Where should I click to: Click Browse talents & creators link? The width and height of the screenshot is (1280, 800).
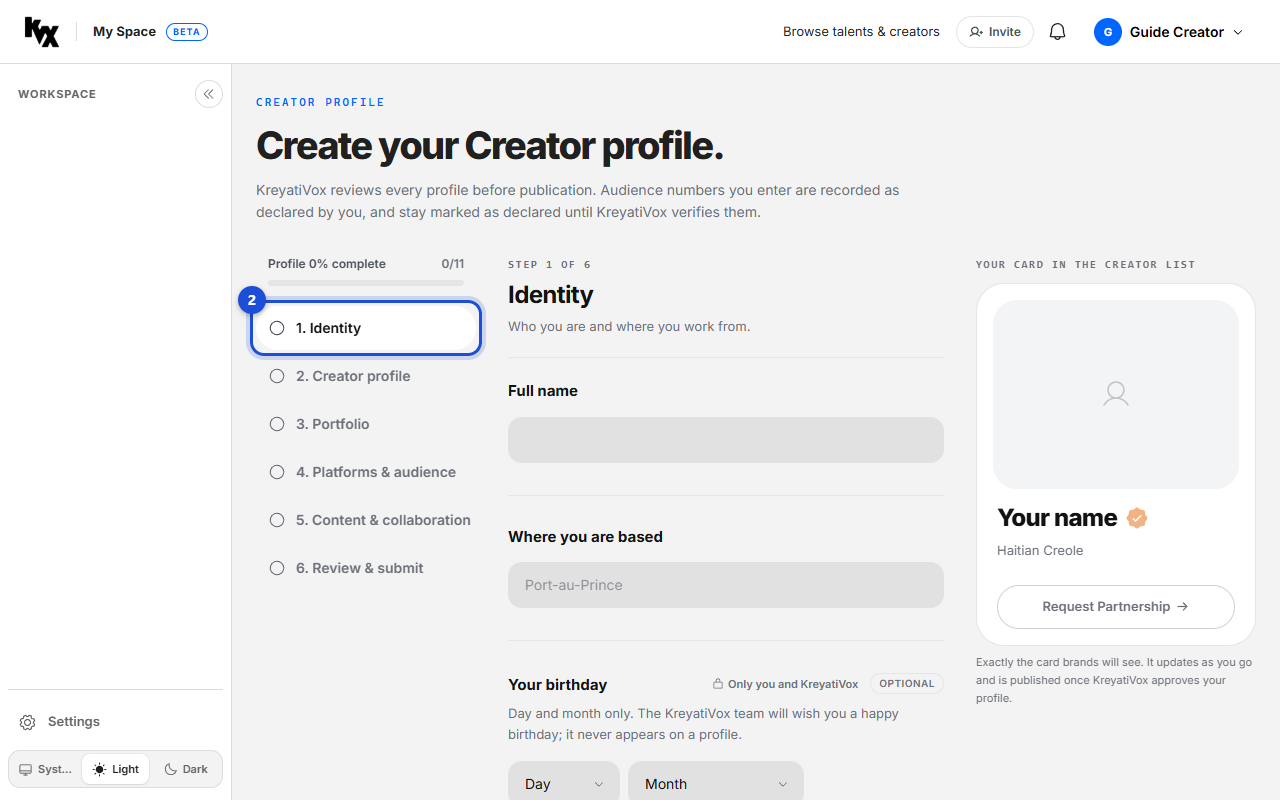[x=861, y=32]
